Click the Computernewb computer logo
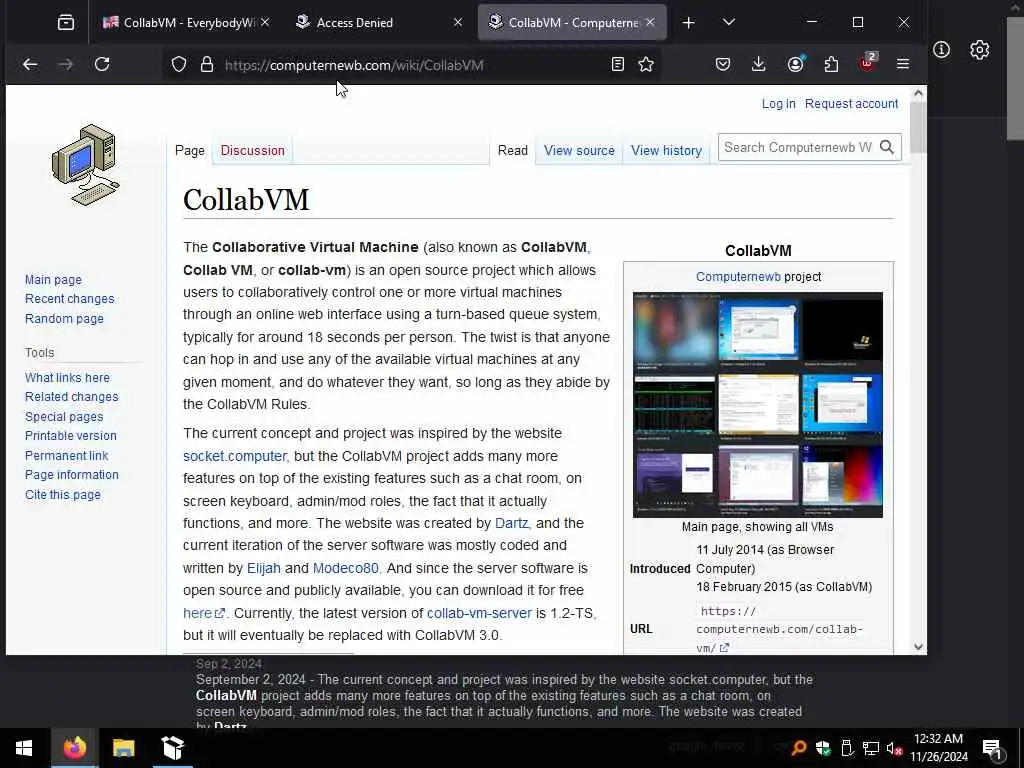 pyautogui.click(x=86, y=165)
